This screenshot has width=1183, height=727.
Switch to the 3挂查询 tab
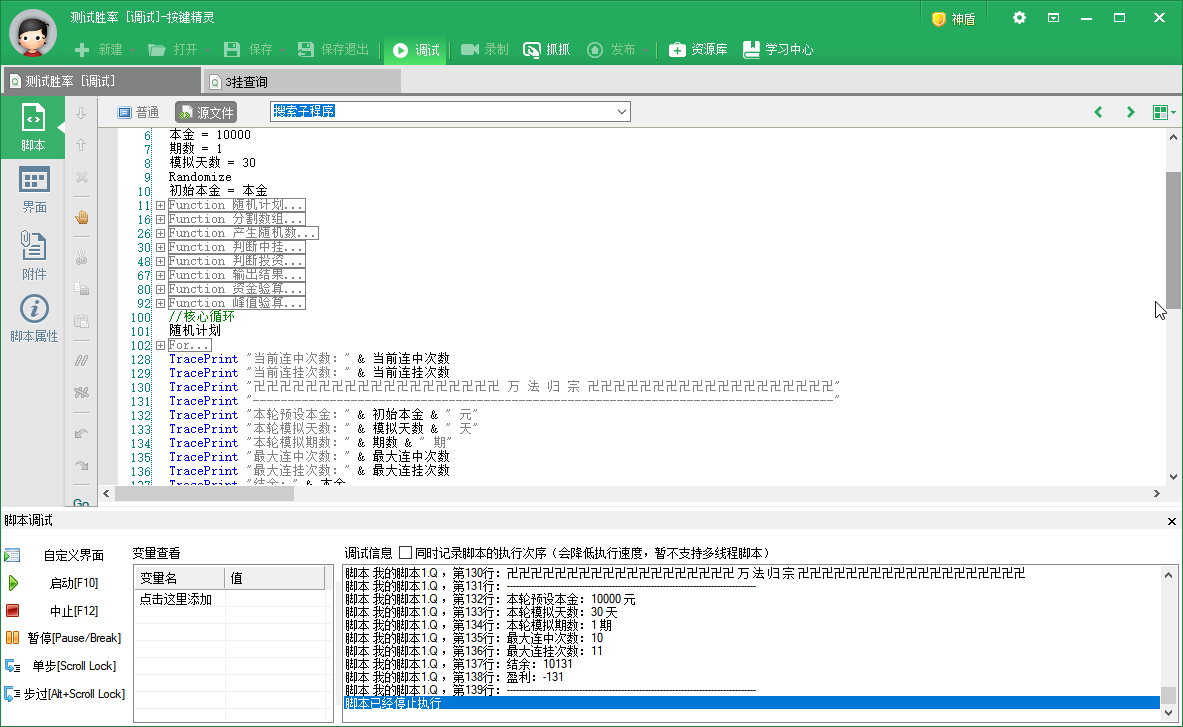(x=246, y=82)
